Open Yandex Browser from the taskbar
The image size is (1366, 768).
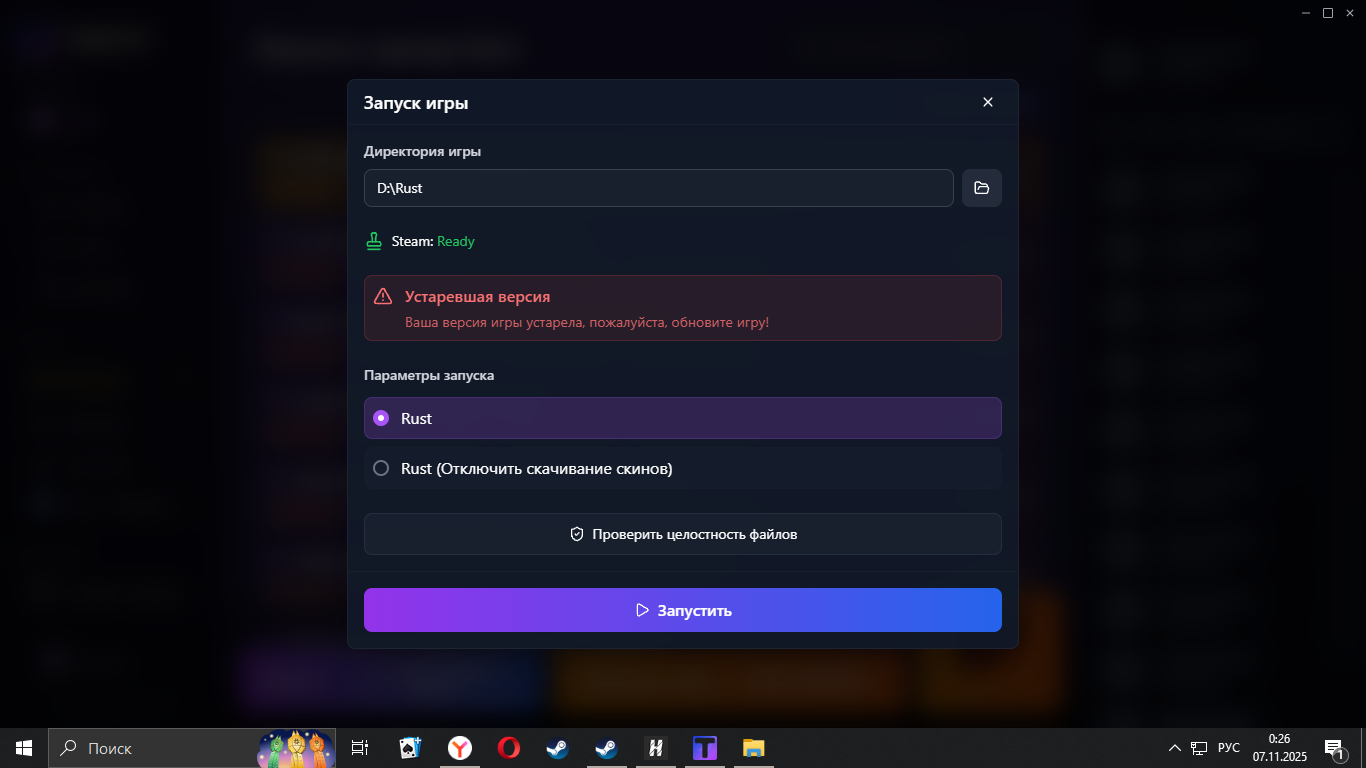pyautogui.click(x=459, y=748)
